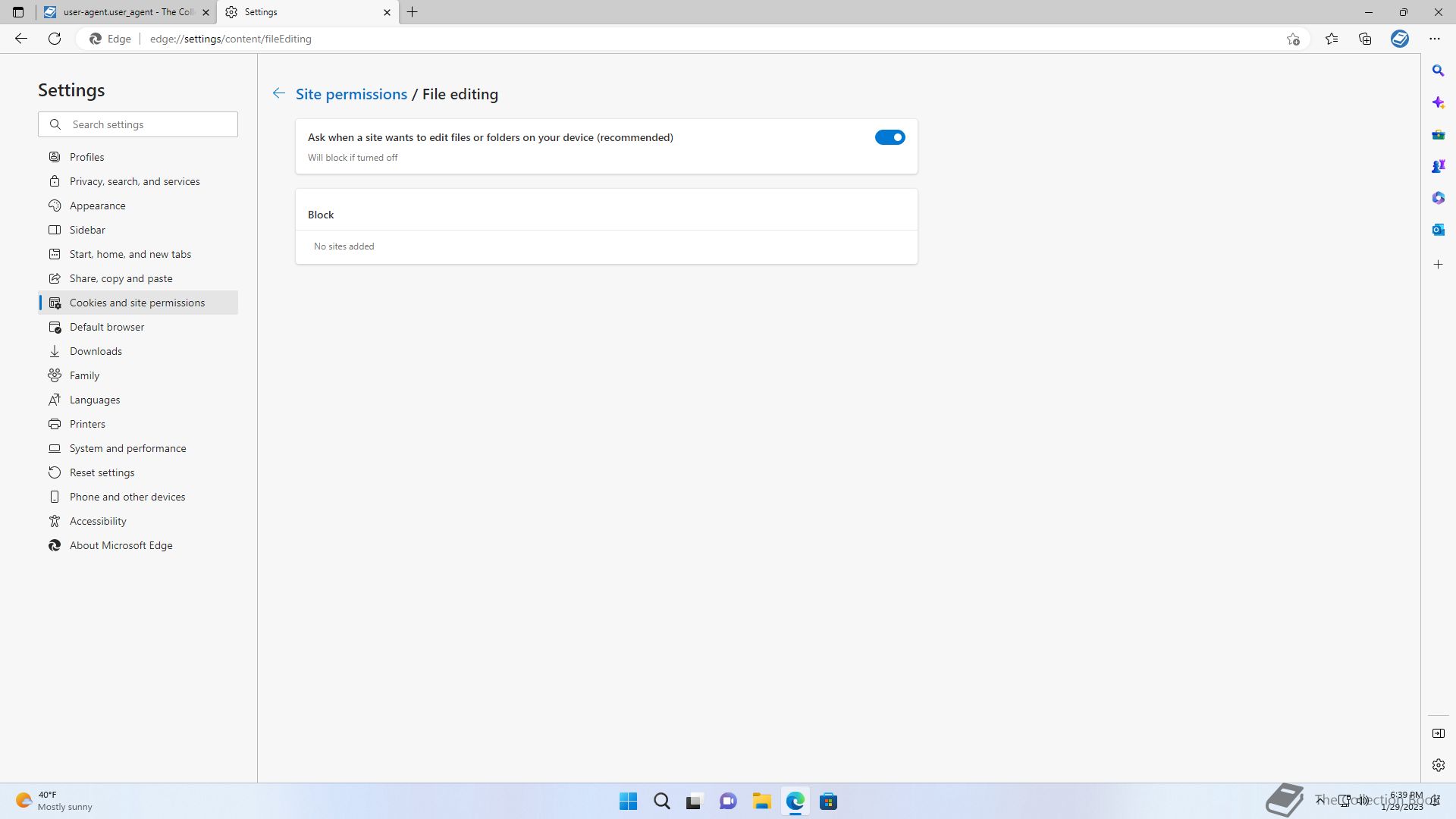Screen dimensions: 1456x819
Task: Click the profile avatar icon
Action: coord(1400,39)
